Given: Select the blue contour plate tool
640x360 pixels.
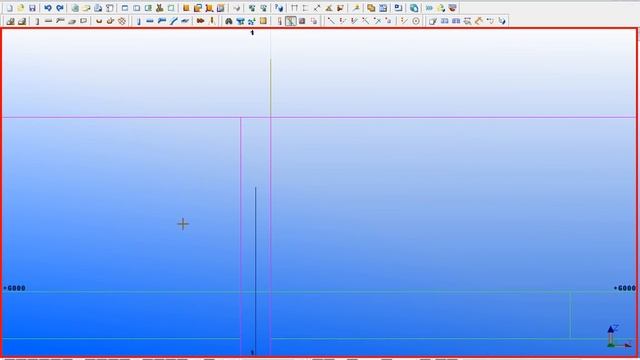Looking at the screenshot, I should [x=185, y=21].
